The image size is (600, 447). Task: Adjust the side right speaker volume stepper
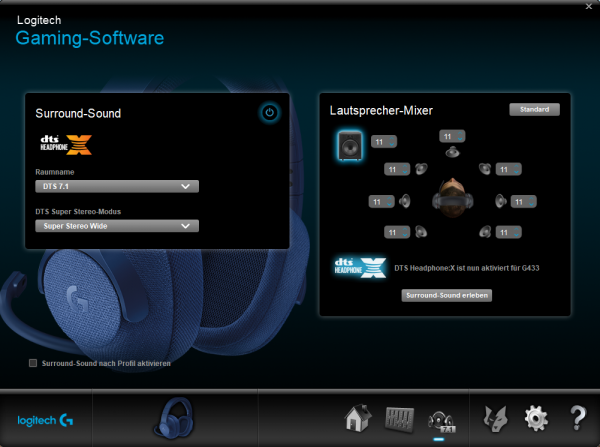coord(523,202)
